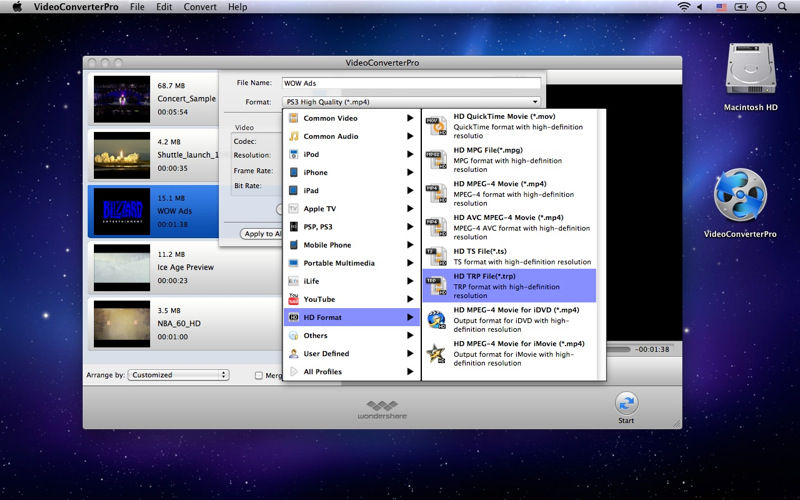Open the Macintosh HD desktop drive icon
This screenshot has width=800, height=500.
pos(751,69)
